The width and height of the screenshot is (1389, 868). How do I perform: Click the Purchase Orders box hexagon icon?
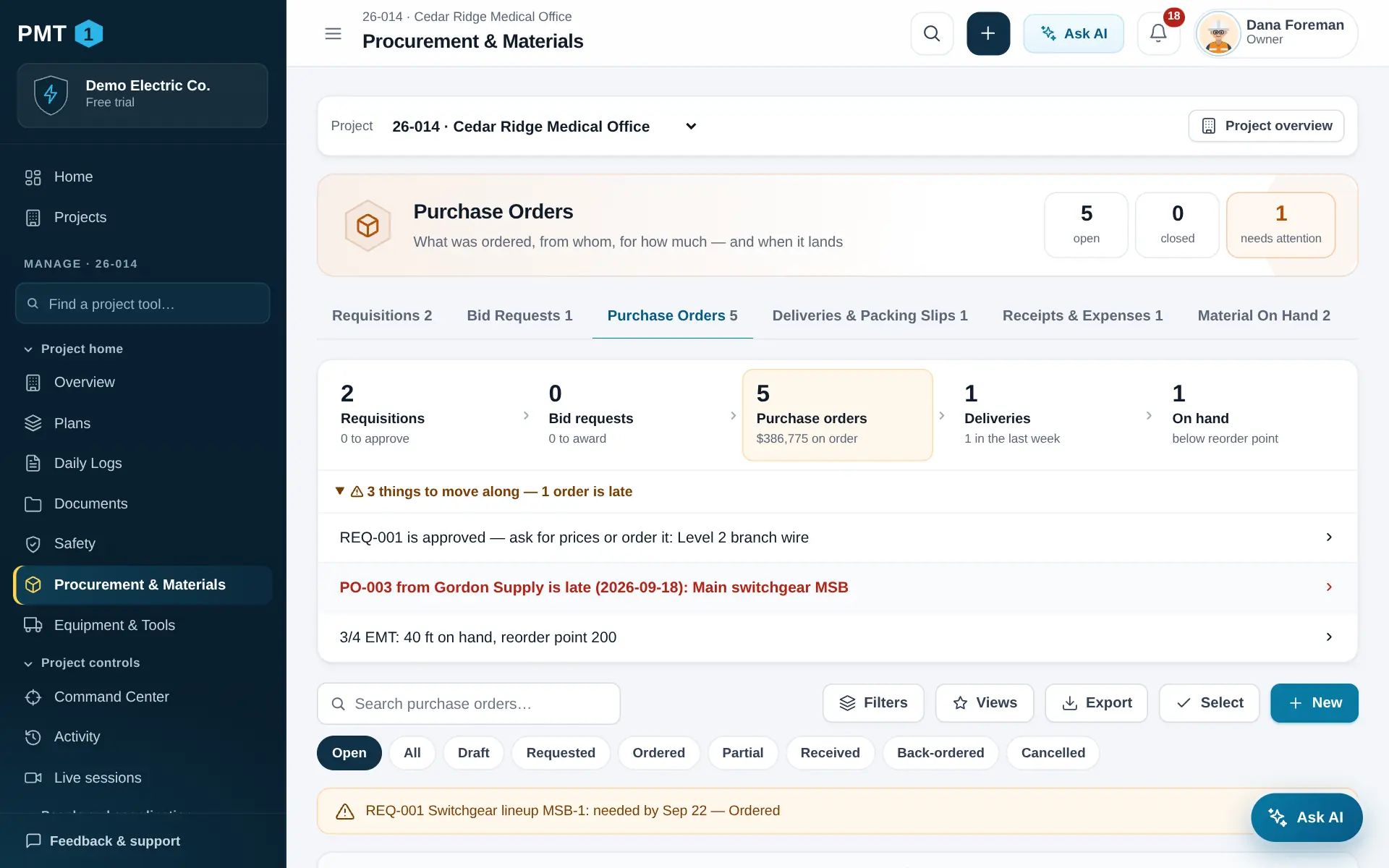click(368, 226)
